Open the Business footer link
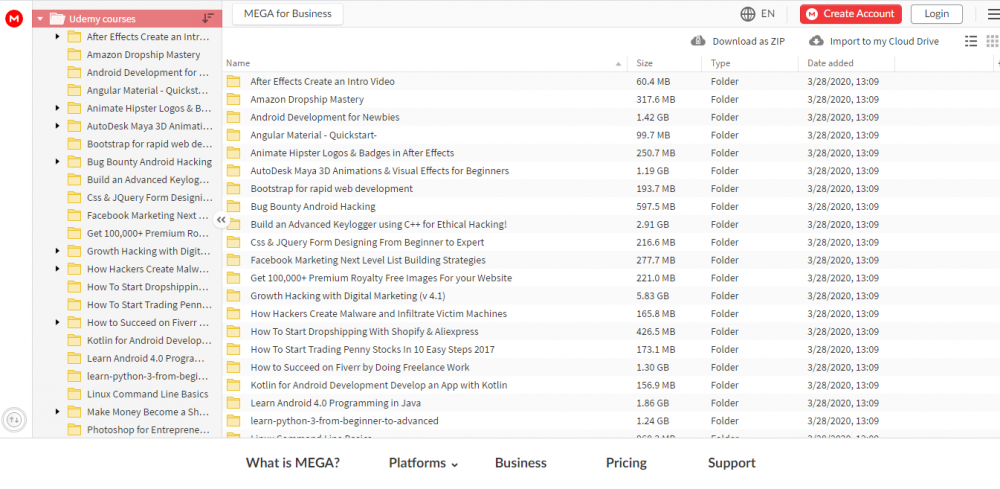The height and width of the screenshot is (489, 1000). click(x=520, y=463)
